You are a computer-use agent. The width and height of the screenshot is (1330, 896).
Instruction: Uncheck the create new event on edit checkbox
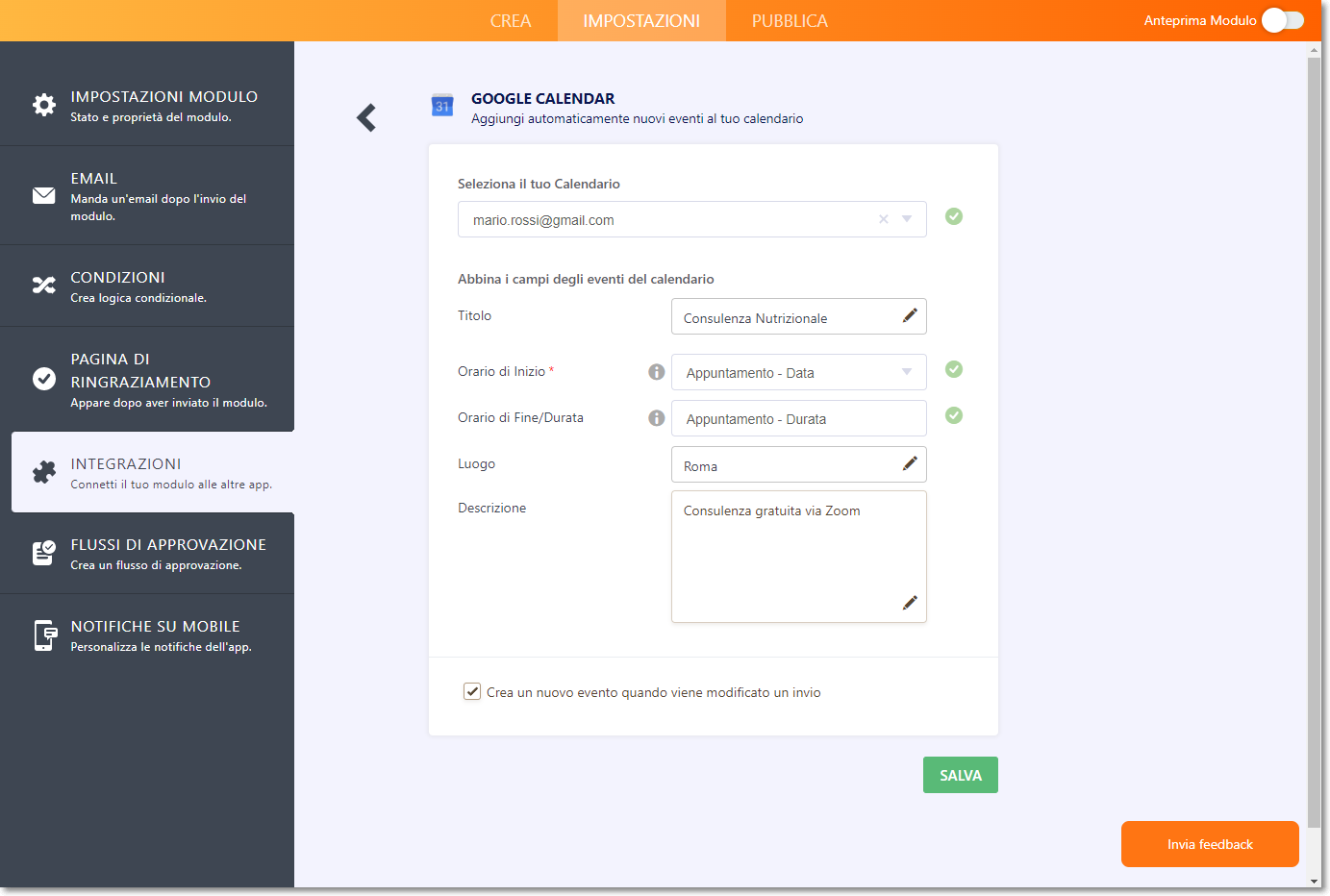(x=472, y=691)
